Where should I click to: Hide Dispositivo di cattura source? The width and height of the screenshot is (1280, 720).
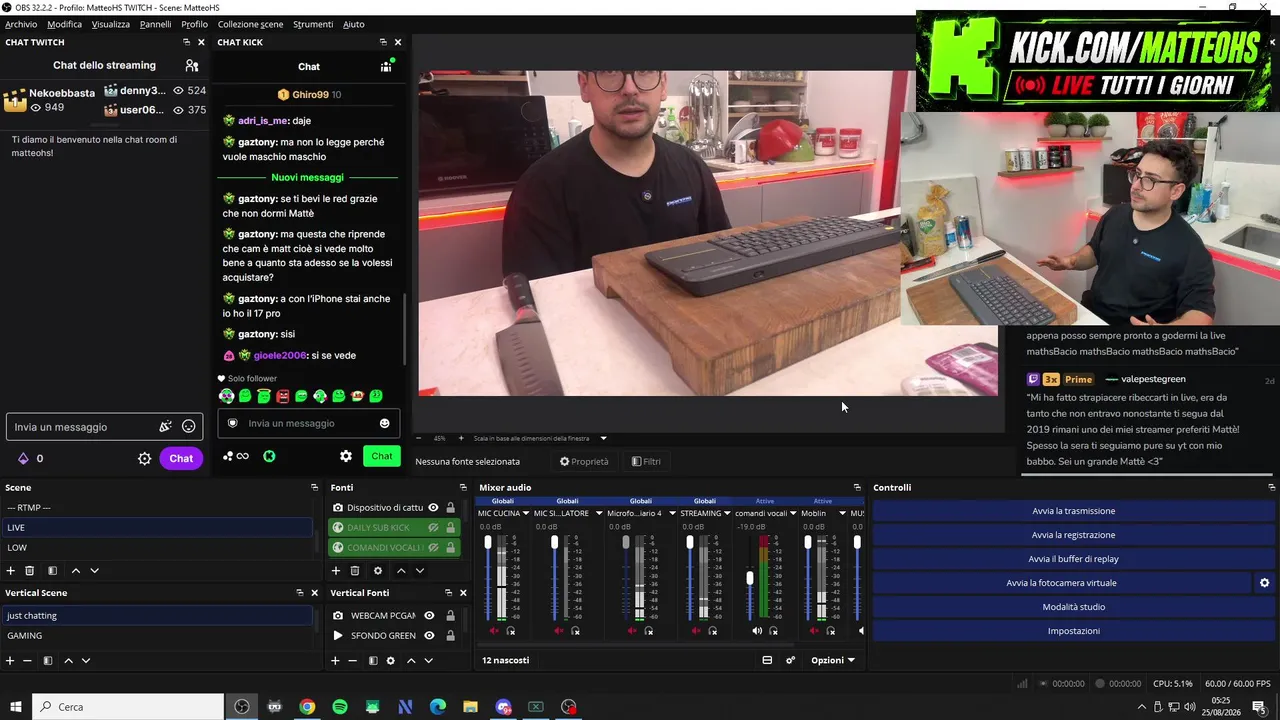pos(433,508)
